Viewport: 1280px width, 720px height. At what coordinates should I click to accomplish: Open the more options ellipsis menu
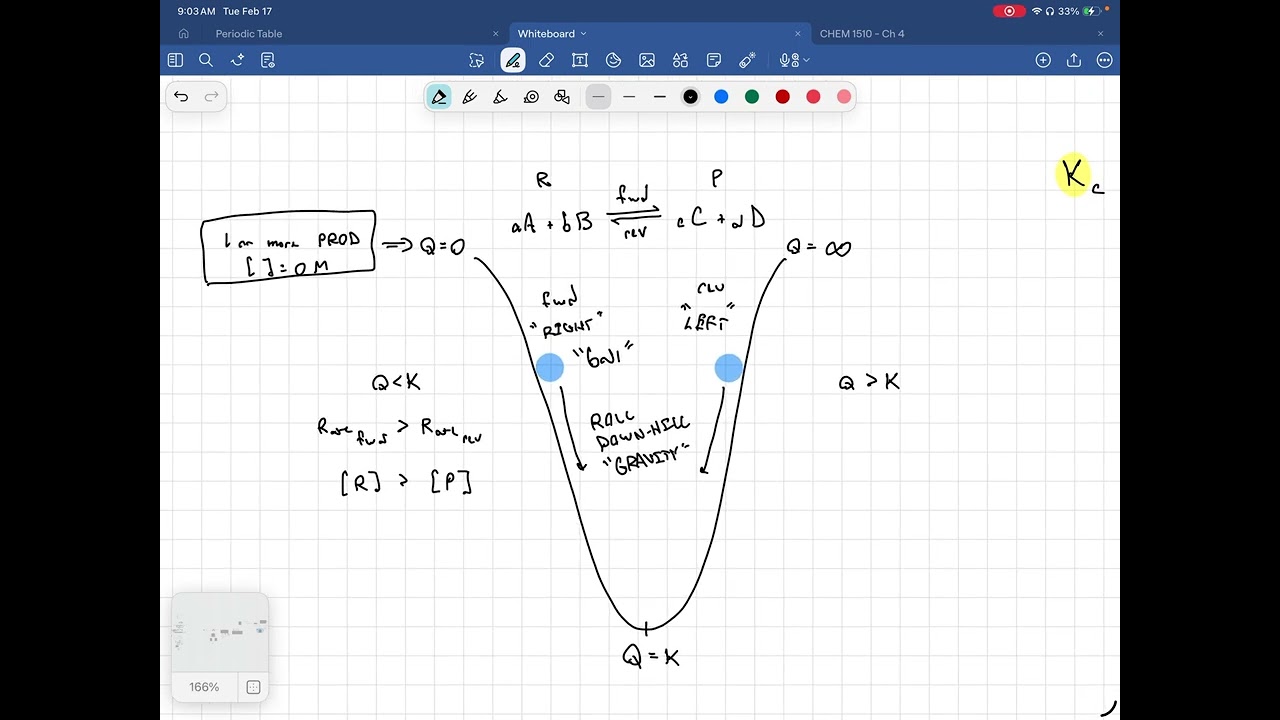tap(1105, 60)
